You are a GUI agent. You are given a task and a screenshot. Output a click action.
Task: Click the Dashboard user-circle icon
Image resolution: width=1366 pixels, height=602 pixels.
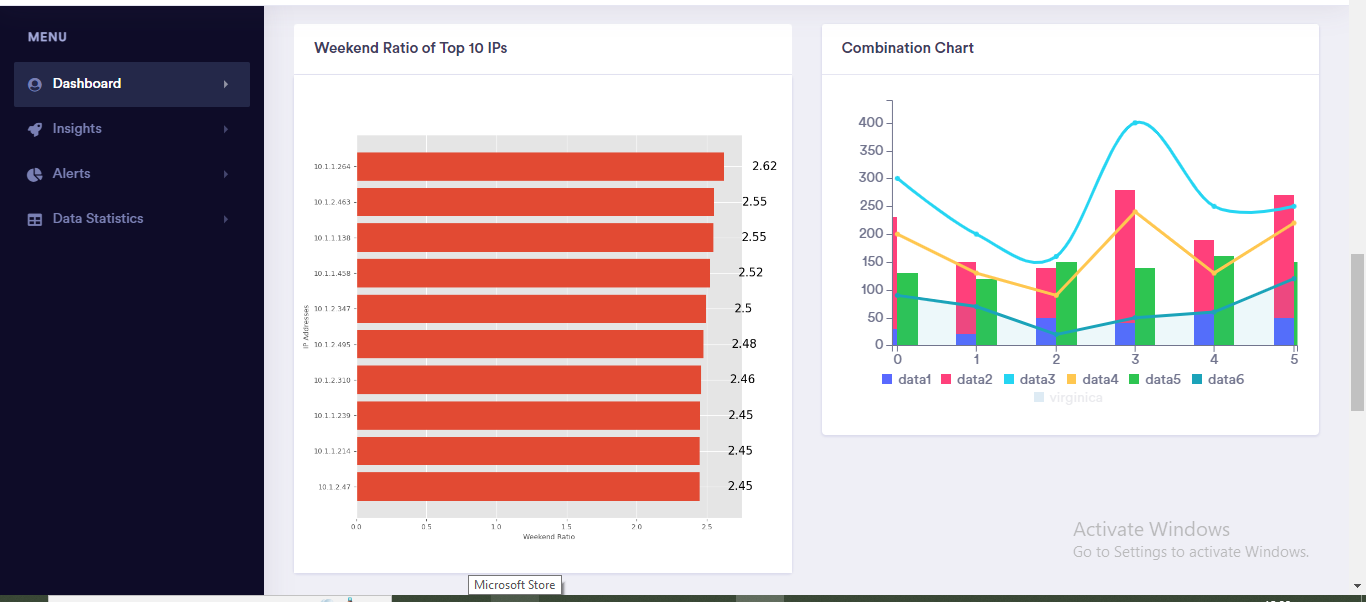point(35,84)
